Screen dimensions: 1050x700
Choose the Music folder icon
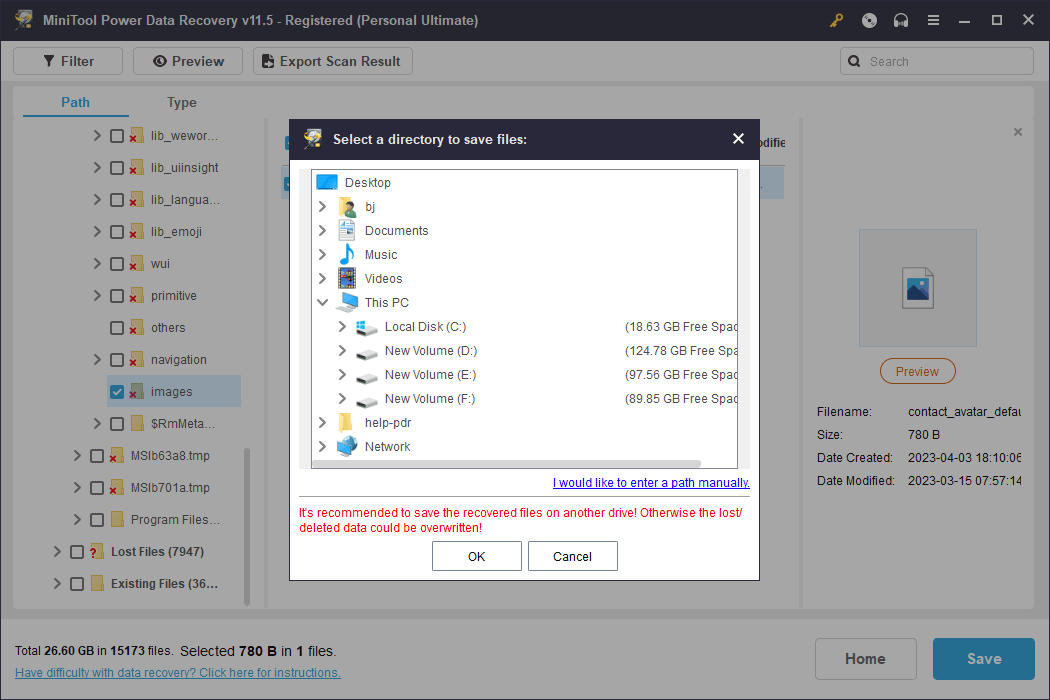(x=347, y=255)
